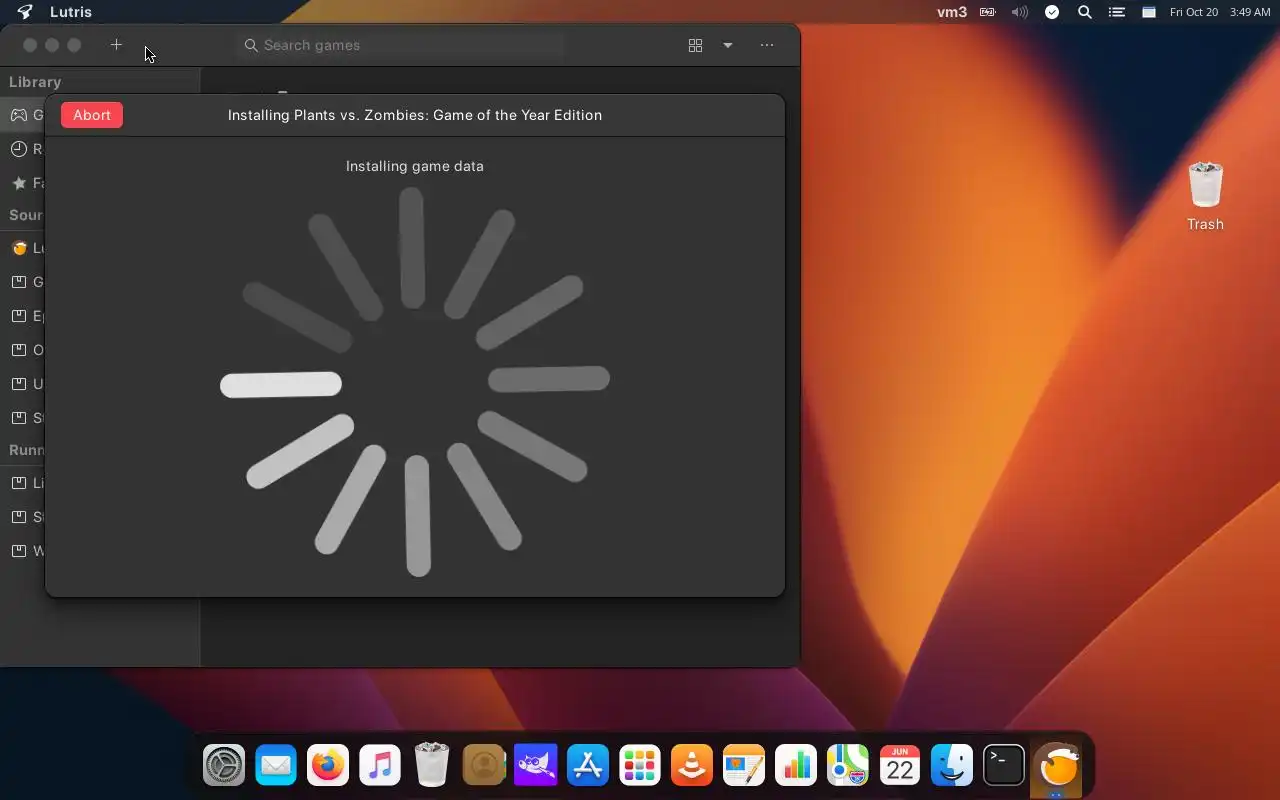The width and height of the screenshot is (1280, 800).
Task: Click the checkmark status icon in menu bar
Action: pos(1052,12)
